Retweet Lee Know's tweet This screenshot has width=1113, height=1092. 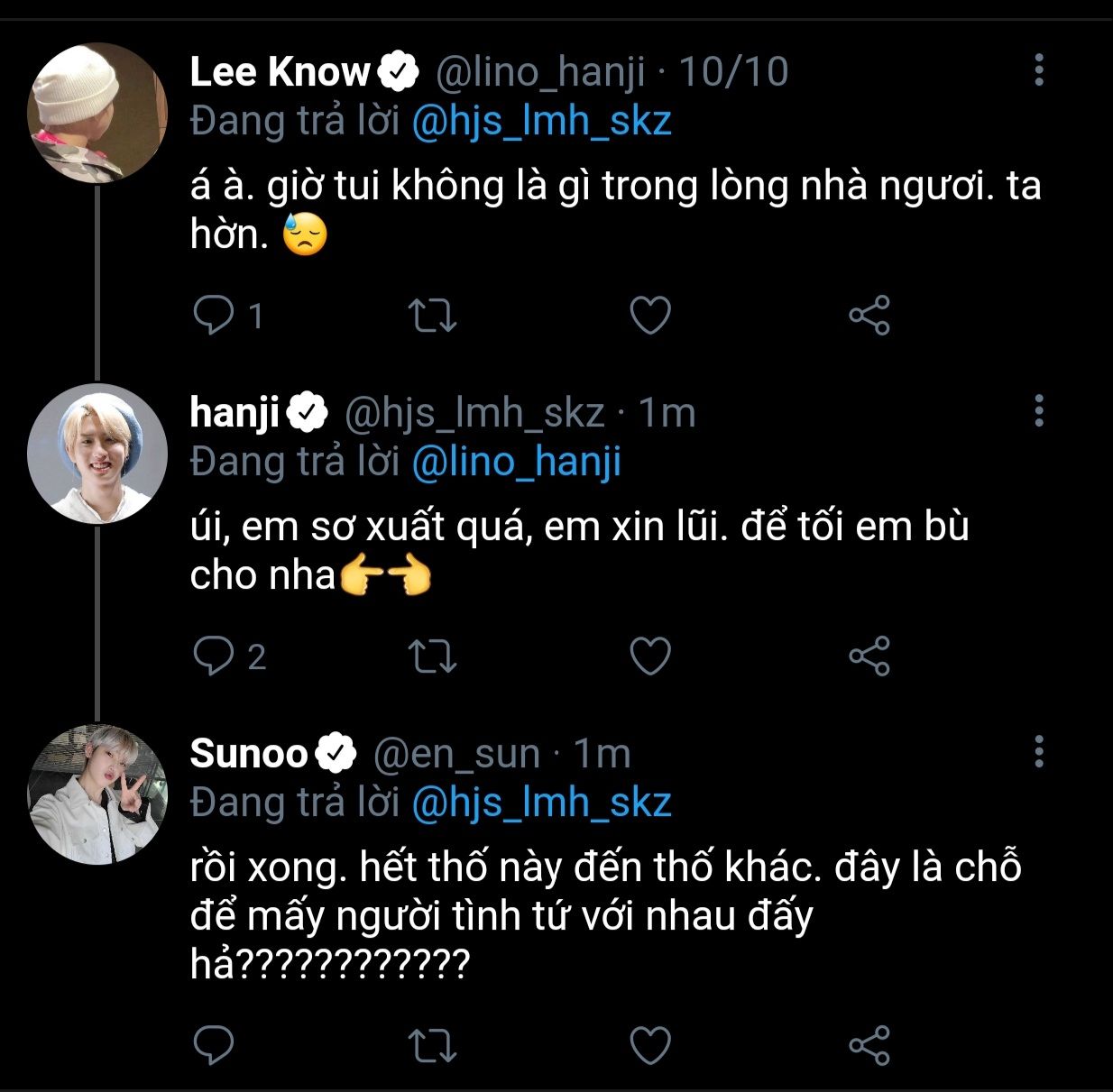coord(433,316)
